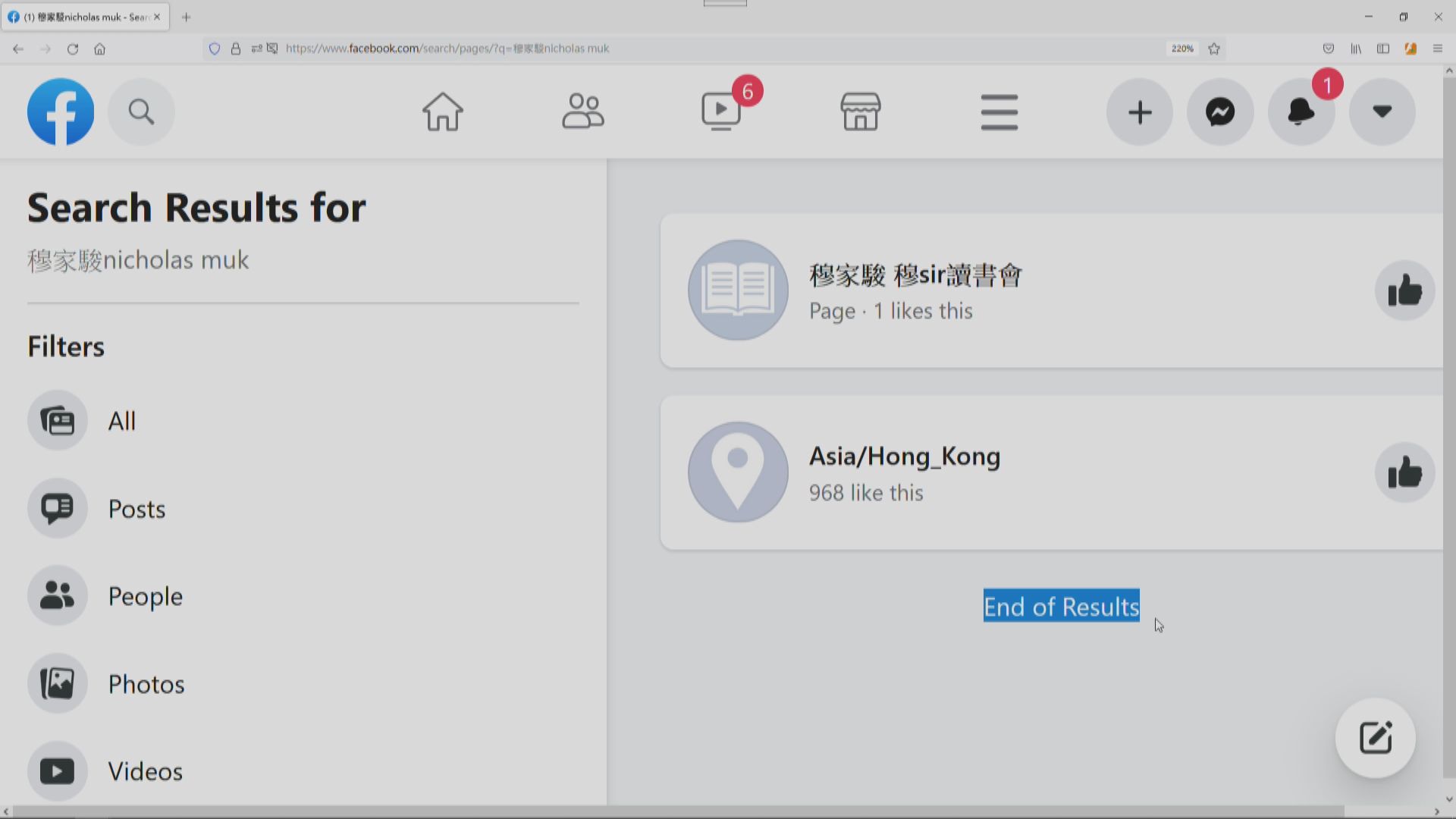This screenshot has height=819, width=1456.
Task: Expand the account dropdown arrow
Action: [x=1382, y=111]
